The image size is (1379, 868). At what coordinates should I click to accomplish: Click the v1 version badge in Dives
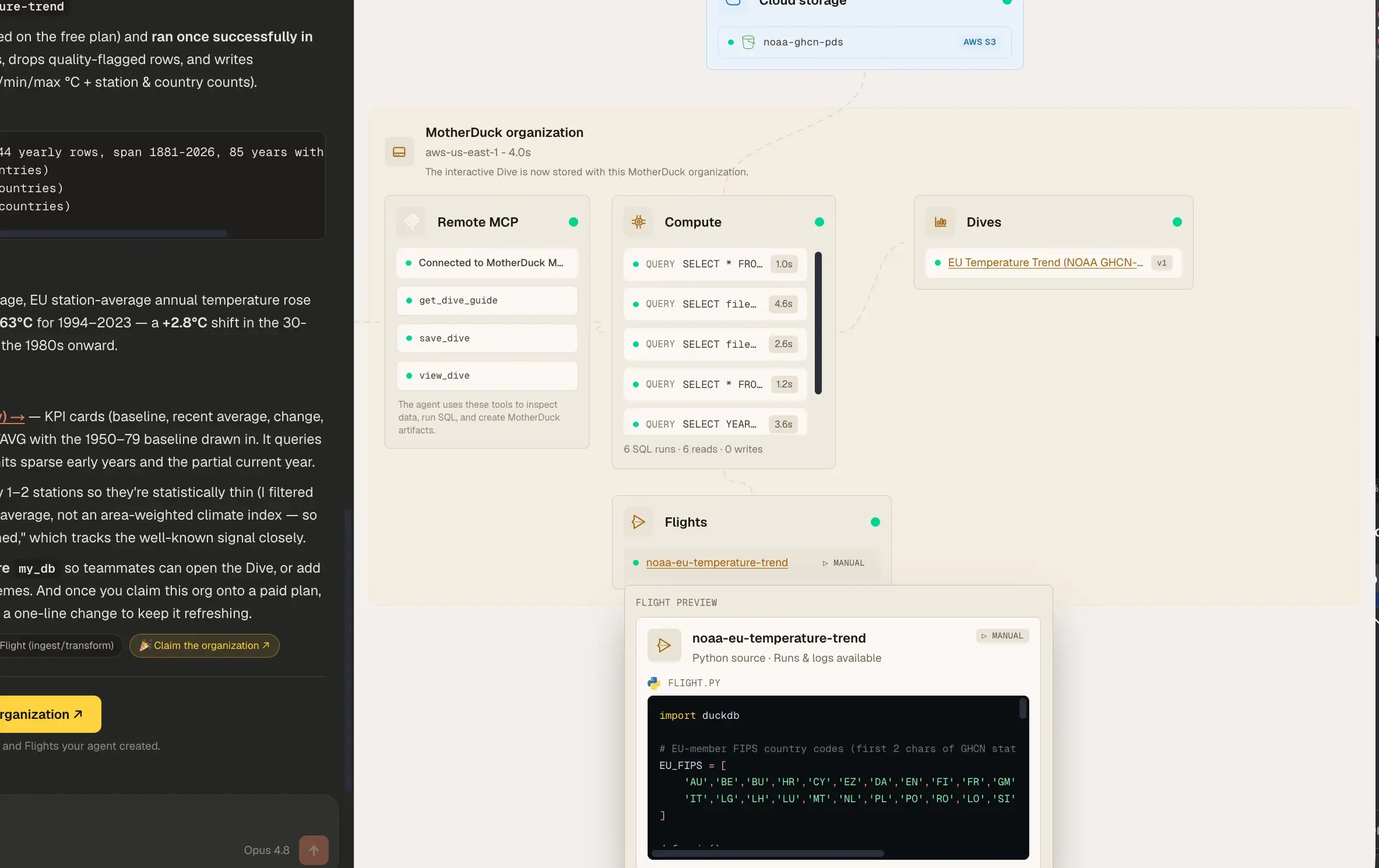click(1162, 263)
